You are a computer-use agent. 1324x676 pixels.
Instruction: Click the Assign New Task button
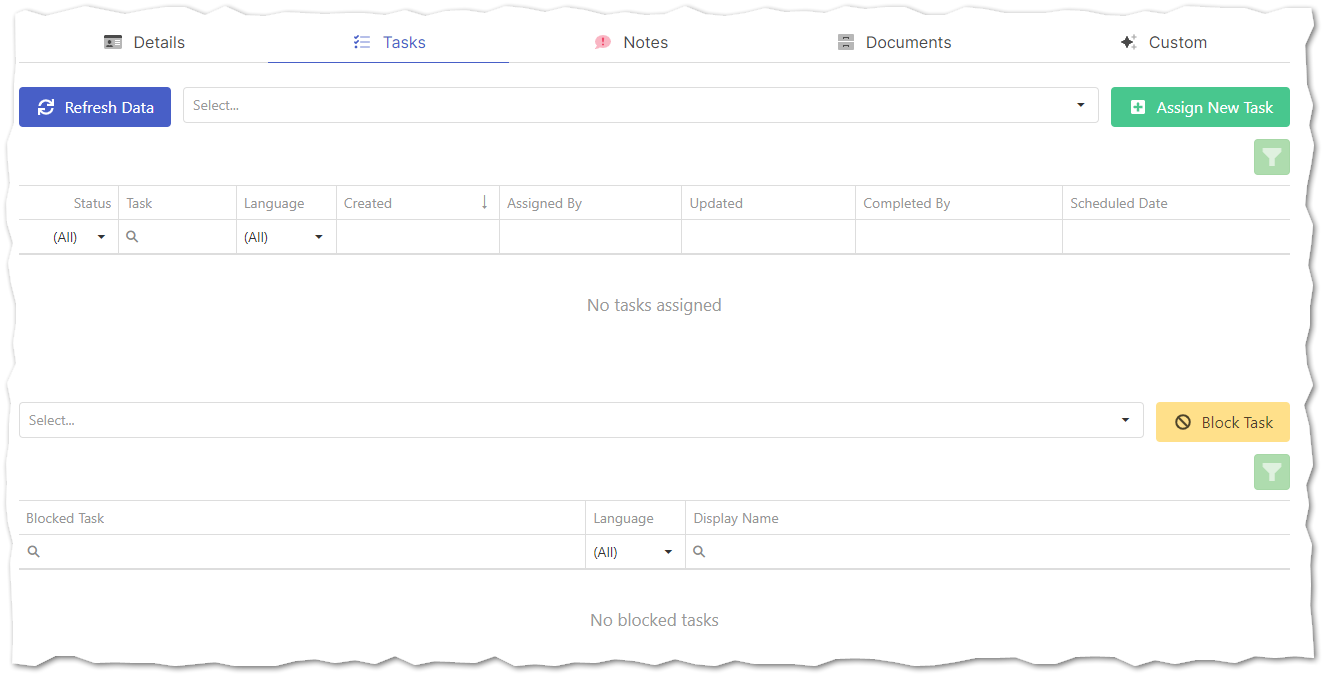coord(1200,107)
